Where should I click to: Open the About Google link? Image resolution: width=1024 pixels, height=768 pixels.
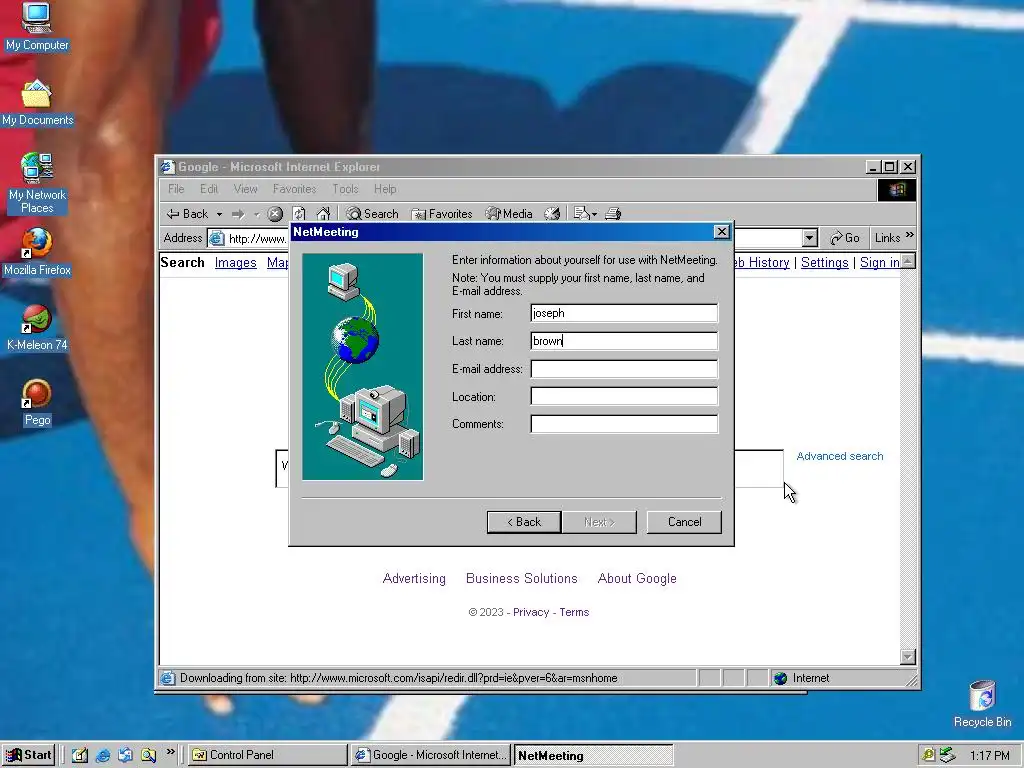[x=637, y=579]
